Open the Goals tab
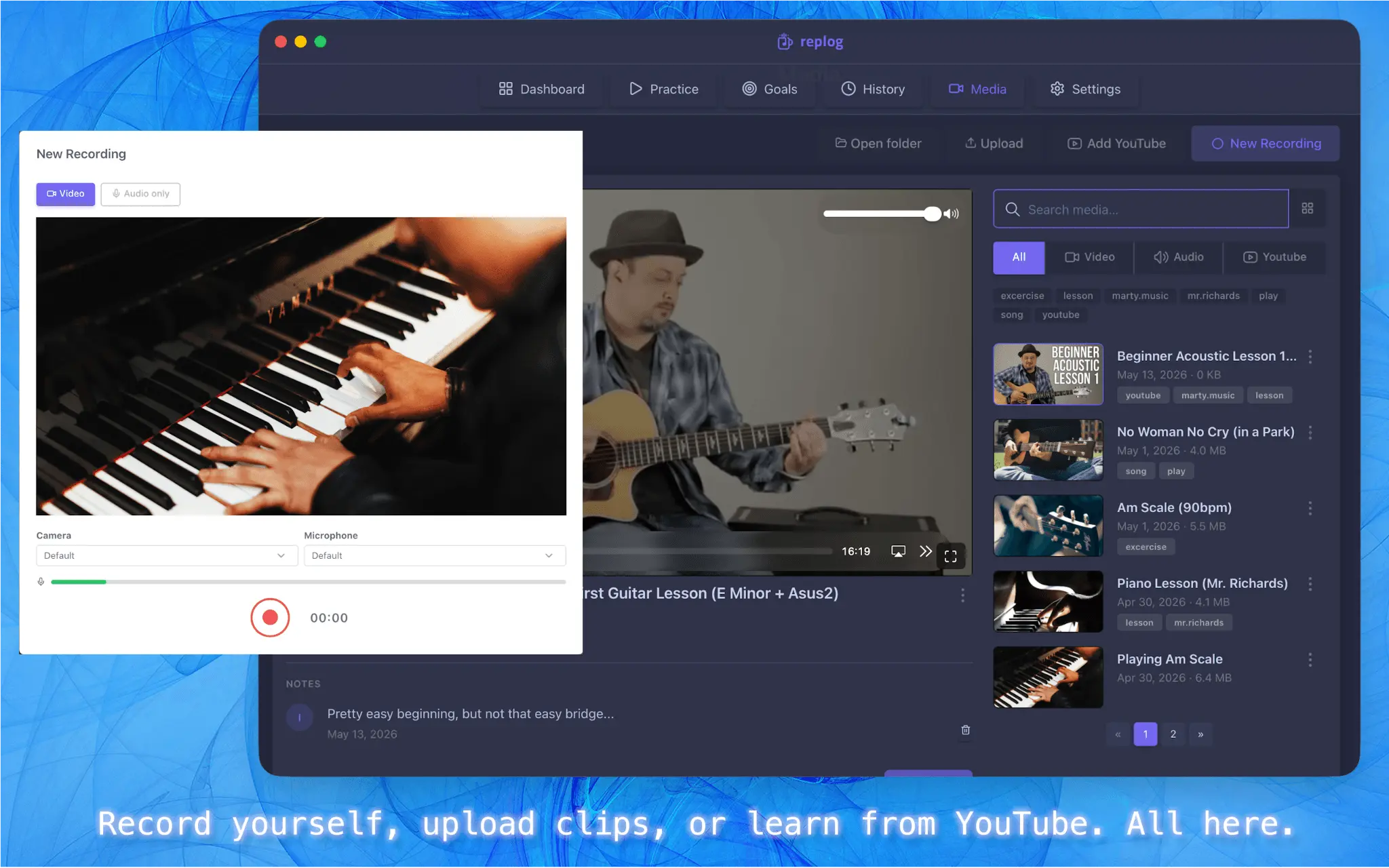Screen dimensions: 1389x868 coord(769,89)
